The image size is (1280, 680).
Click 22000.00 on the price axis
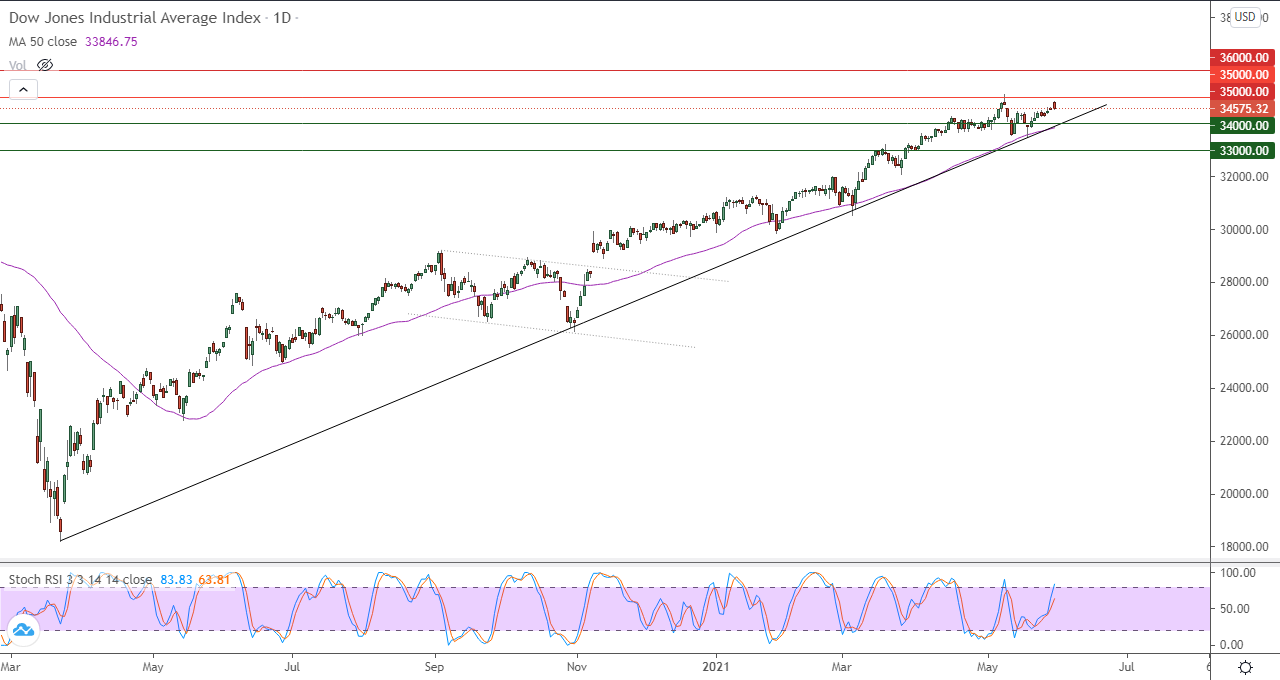click(x=1245, y=441)
